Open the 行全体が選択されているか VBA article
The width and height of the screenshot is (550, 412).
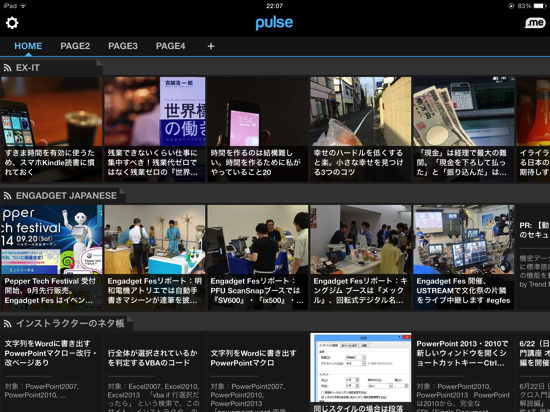pos(155,372)
